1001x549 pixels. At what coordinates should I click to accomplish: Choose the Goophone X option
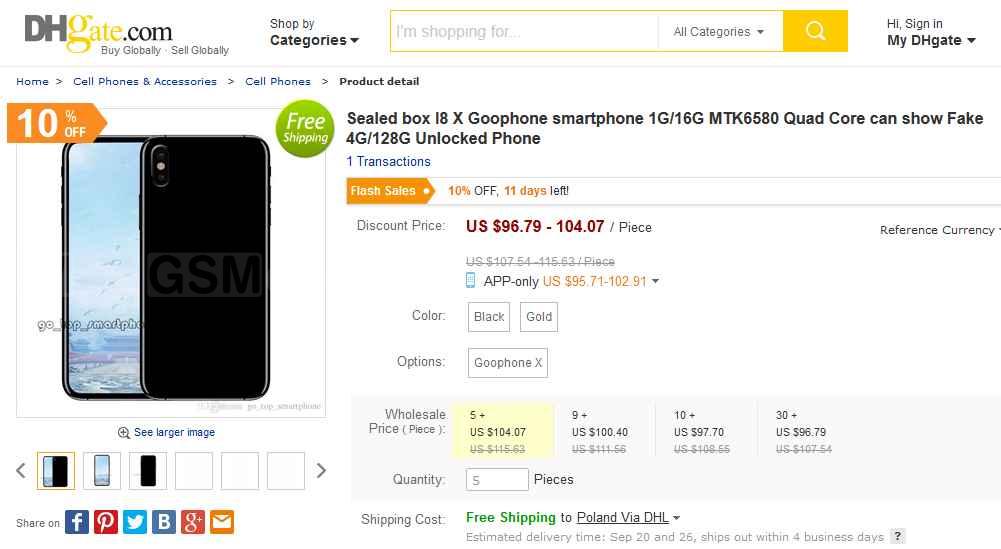click(x=508, y=363)
